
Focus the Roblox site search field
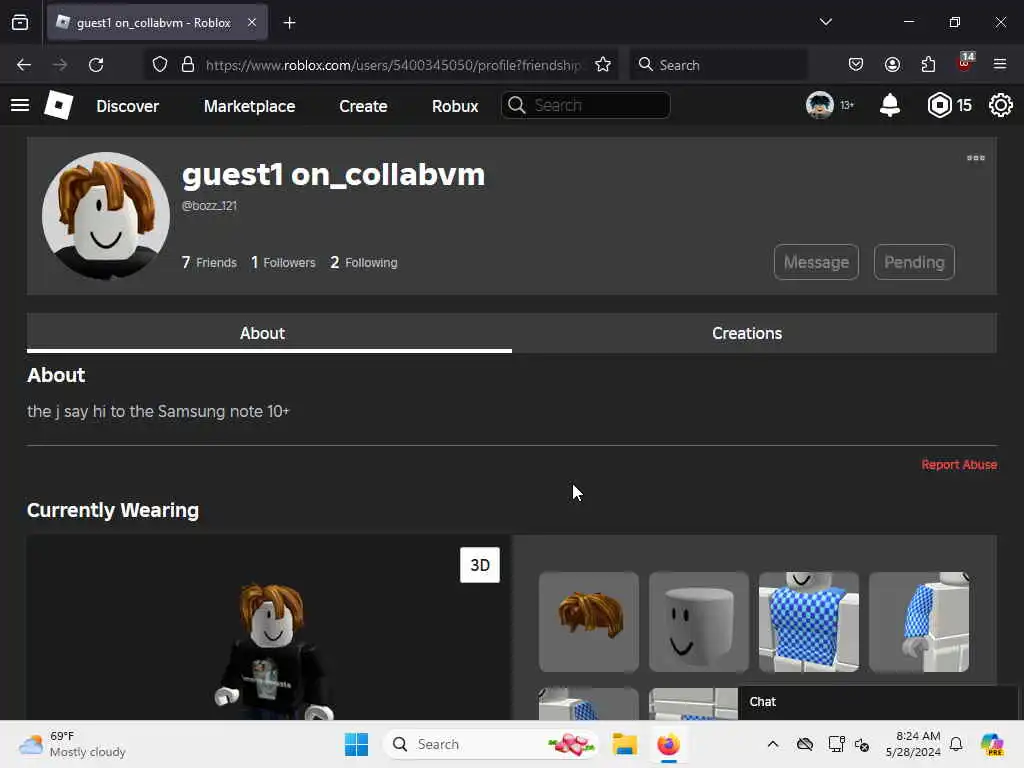[x=585, y=105]
